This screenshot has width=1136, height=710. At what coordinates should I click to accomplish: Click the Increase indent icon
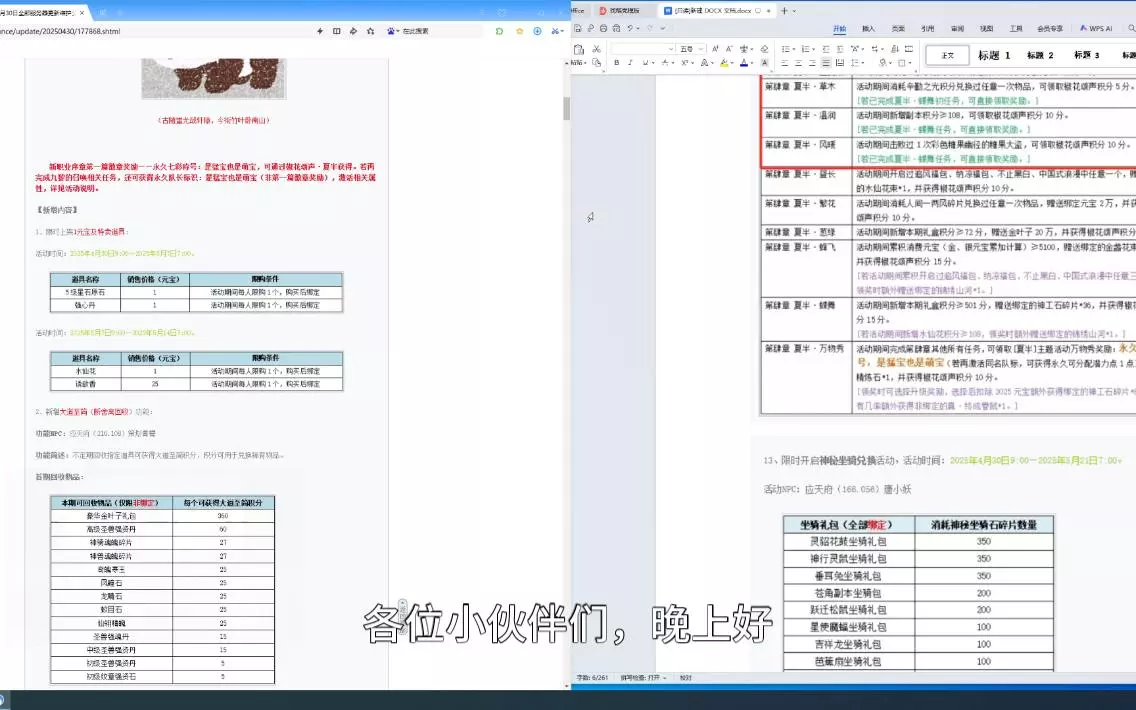pyautogui.click(x=840, y=49)
